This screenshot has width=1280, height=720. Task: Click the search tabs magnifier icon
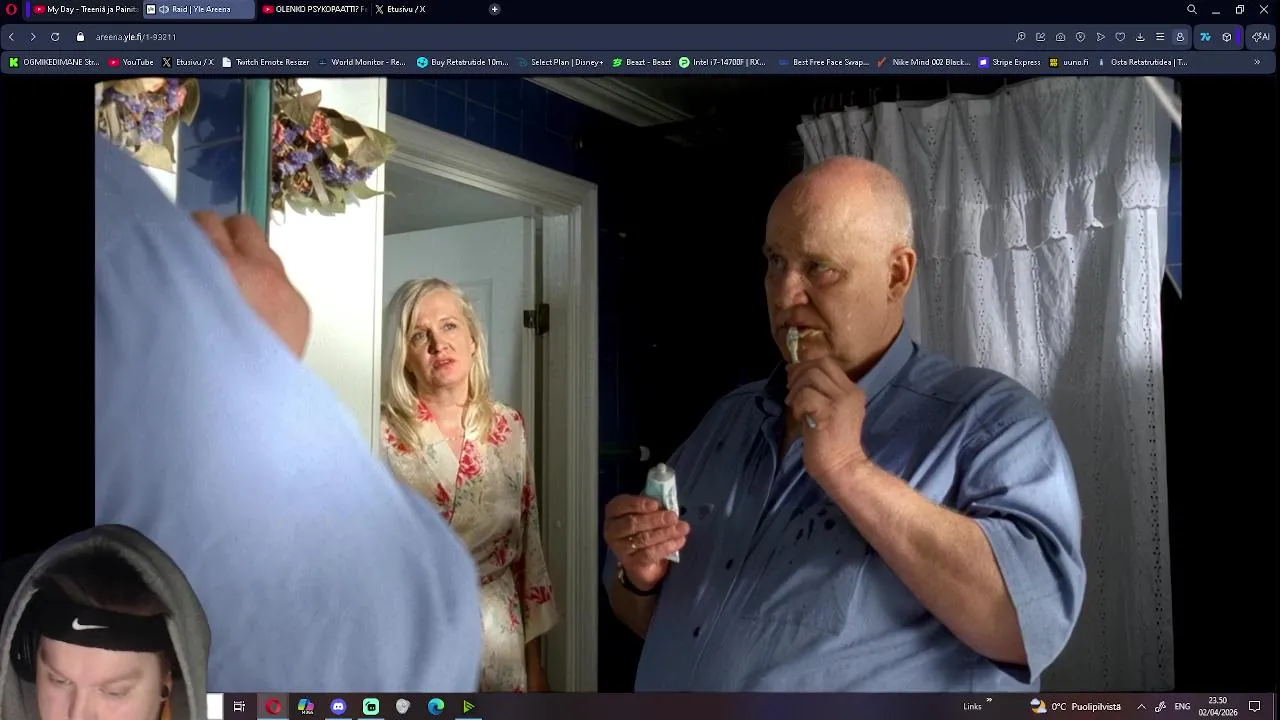point(1191,9)
